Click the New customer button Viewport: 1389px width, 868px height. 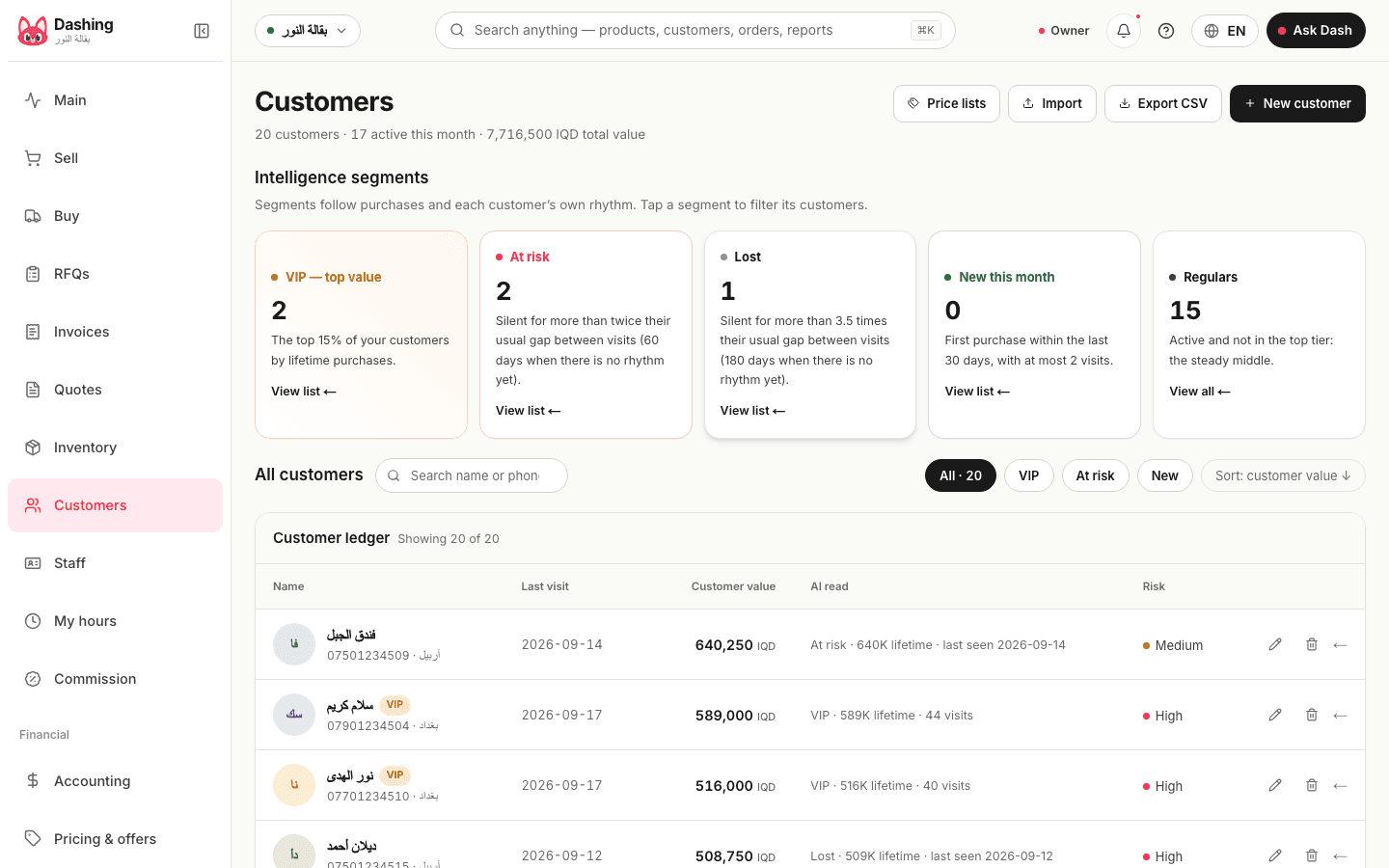1297,103
